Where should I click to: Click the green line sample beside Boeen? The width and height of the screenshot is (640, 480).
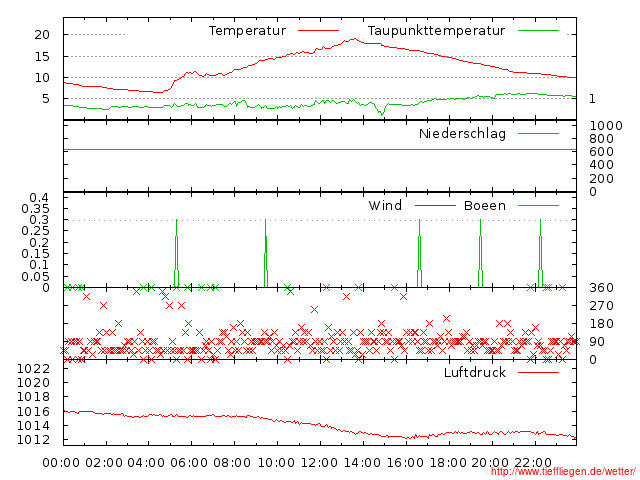click(538, 206)
